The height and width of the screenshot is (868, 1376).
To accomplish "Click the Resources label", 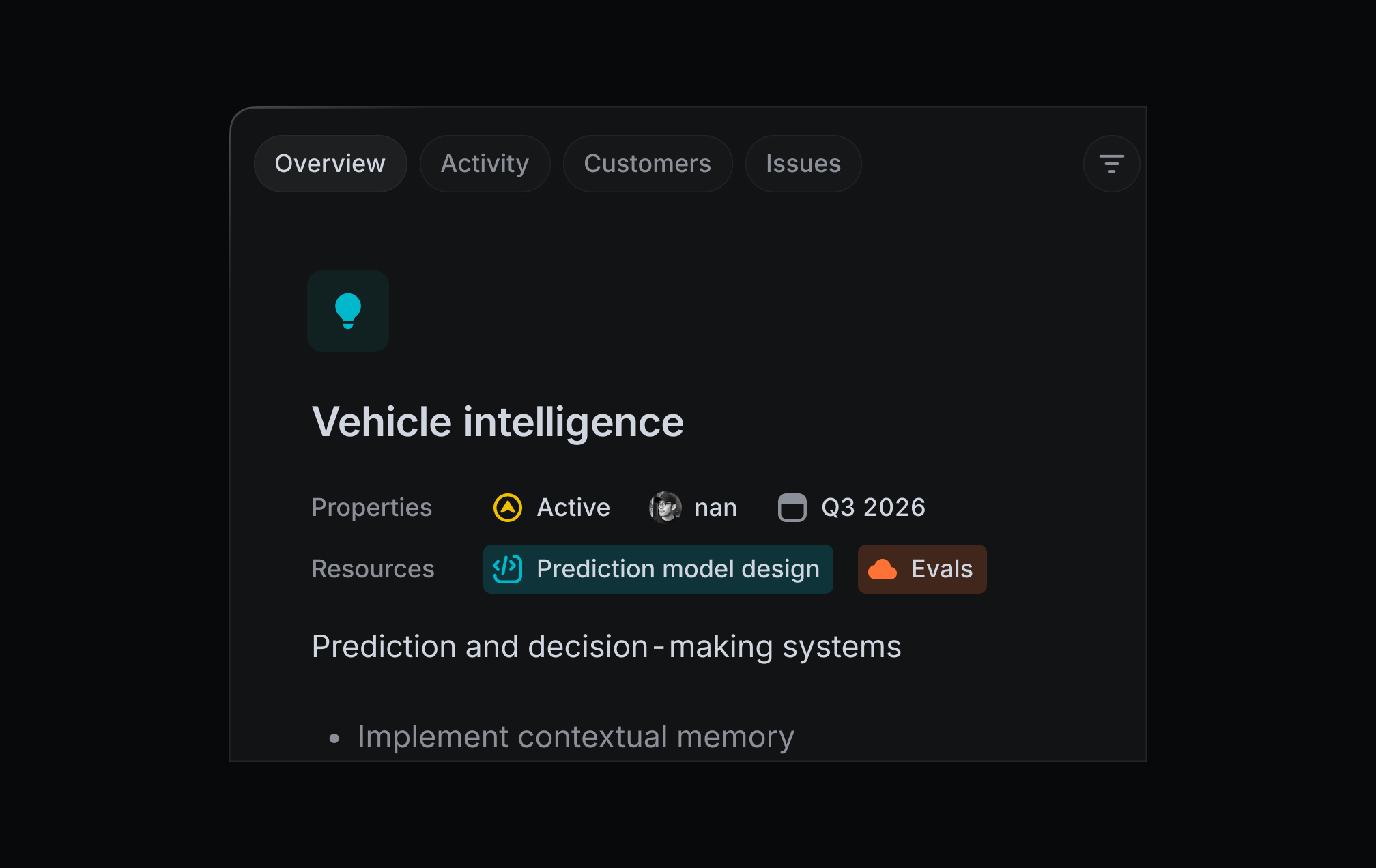I will point(373,569).
